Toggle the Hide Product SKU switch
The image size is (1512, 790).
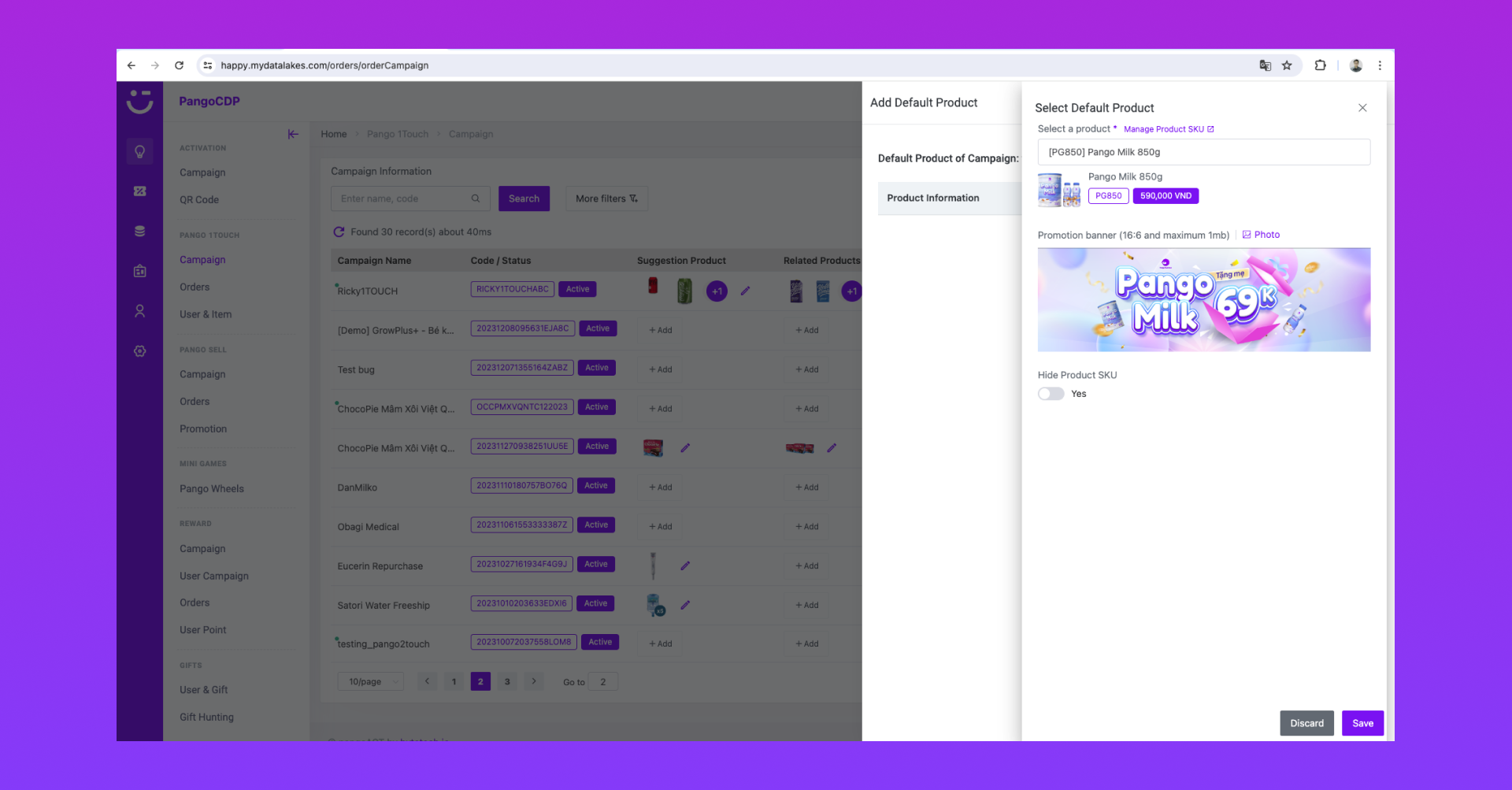[x=1051, y=394]
